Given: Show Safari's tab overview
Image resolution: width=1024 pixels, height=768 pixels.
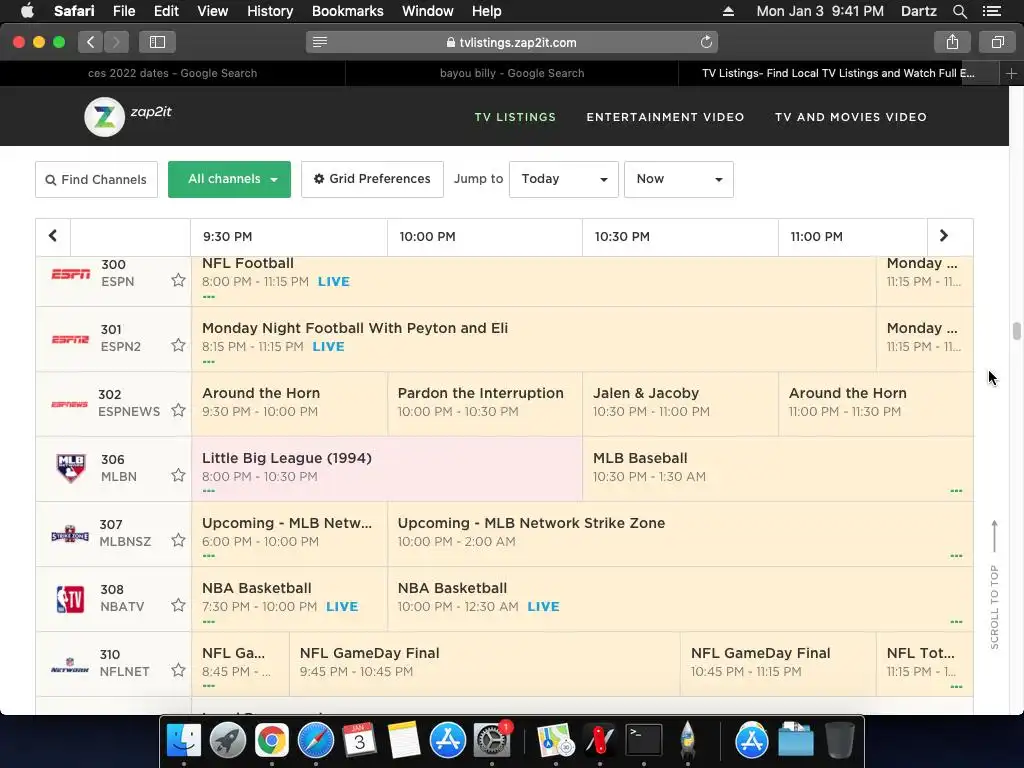Looking at the screenshot, I should click(997, 42).
